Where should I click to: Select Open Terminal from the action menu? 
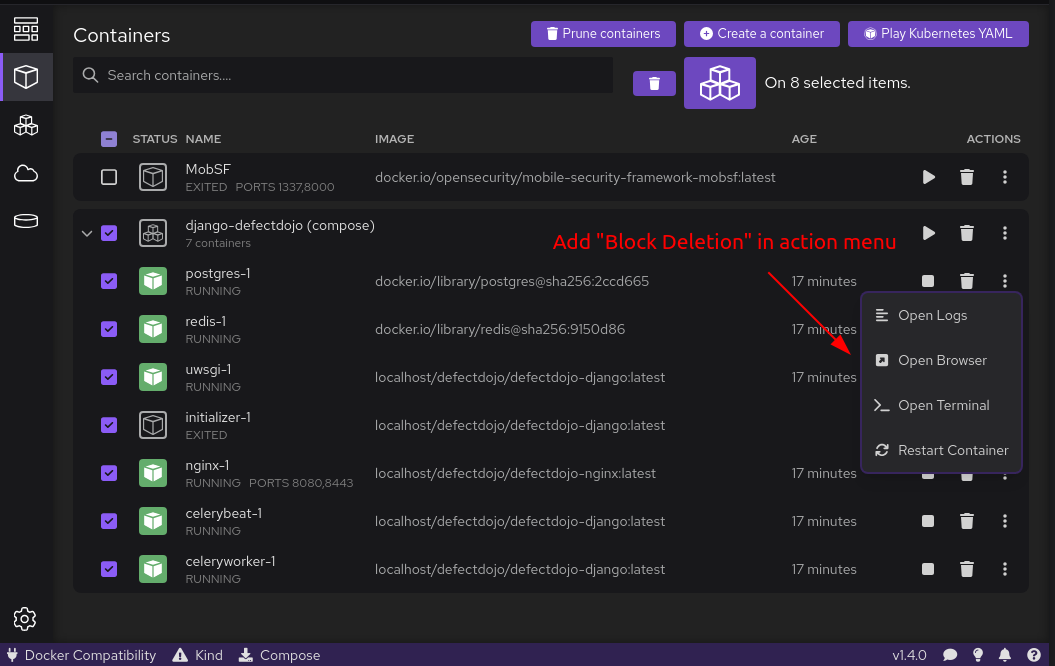(x=941, y=405)
